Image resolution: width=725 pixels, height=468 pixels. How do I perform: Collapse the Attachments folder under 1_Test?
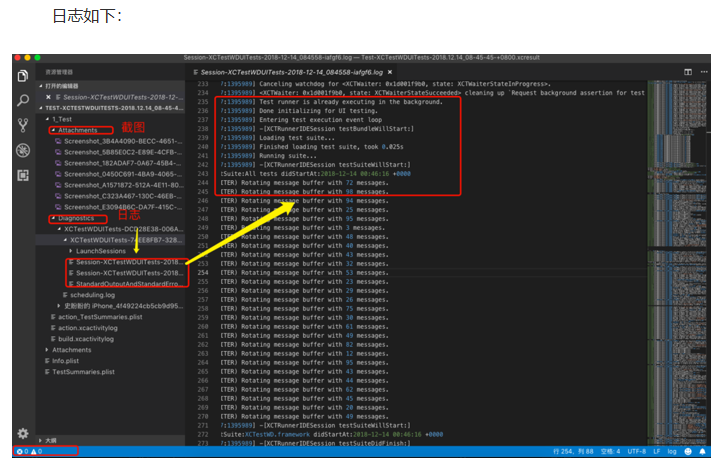[53, 130]
